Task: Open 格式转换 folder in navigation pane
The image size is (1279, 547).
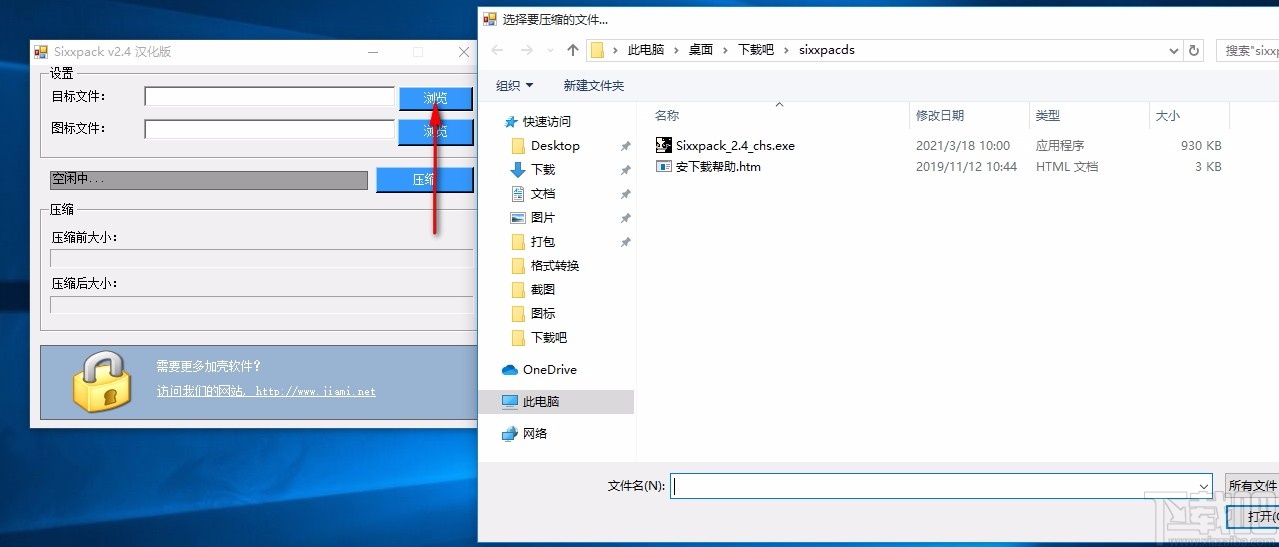Action: pos(555,265)
